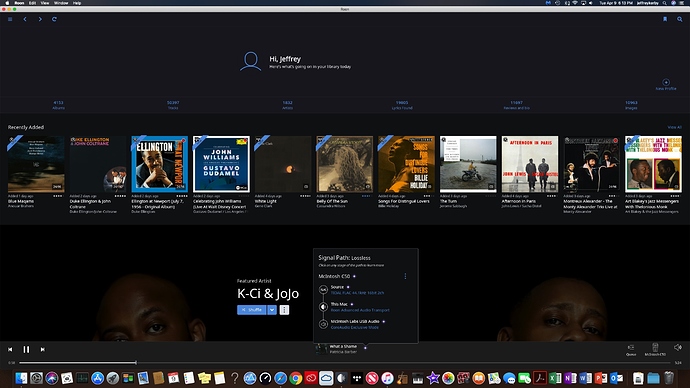Open the Roon menu in the menu bar

click(19, 3)
